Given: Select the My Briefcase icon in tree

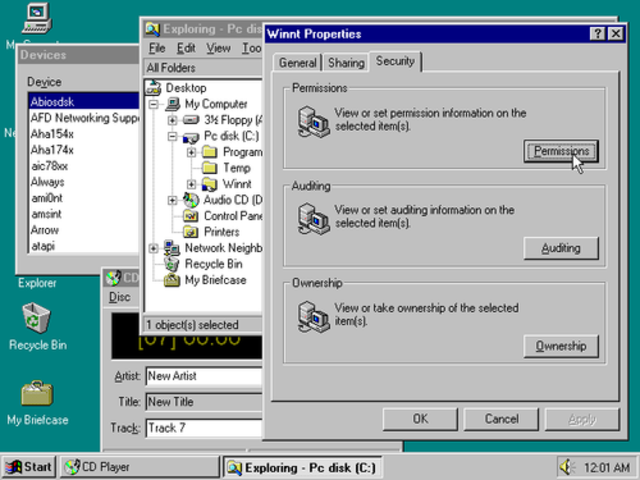Looking at the screenshot, I should 172,280.
